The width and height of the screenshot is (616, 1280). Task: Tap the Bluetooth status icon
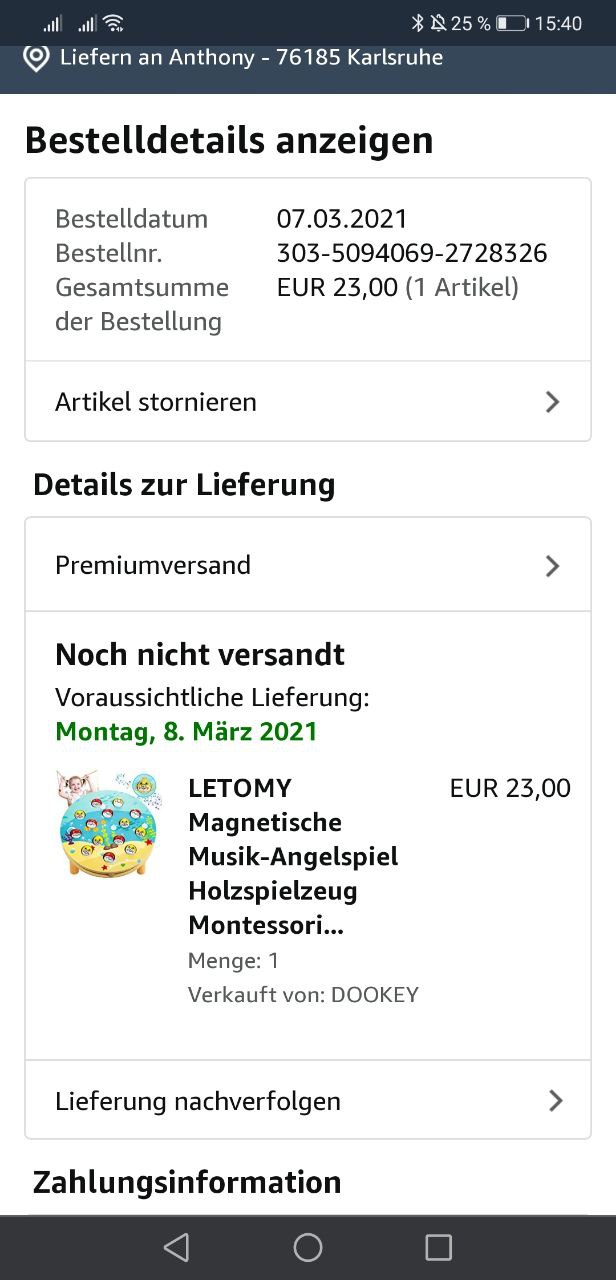418,23
